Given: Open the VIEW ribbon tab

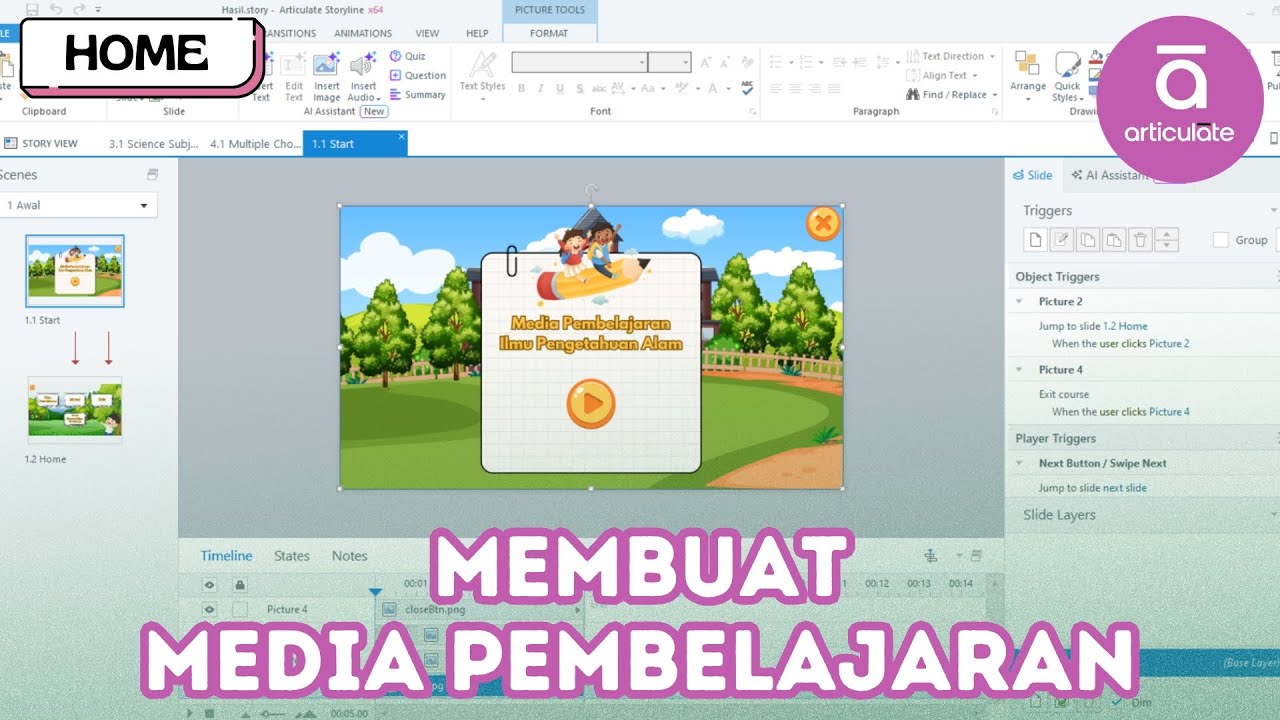Looking at the screenshot, I should (427, 33).
